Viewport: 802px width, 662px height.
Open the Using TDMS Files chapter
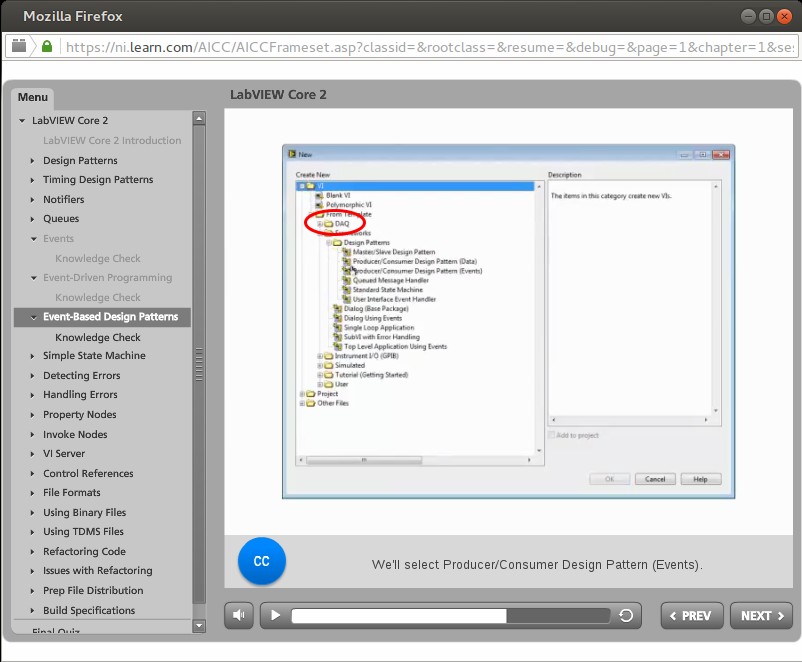click(83, 532)
